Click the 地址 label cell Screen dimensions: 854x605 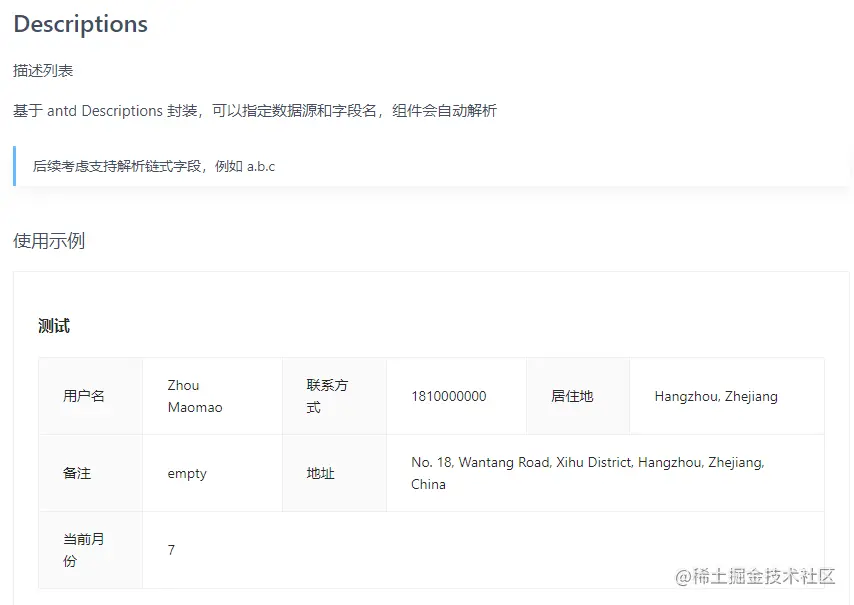coord(334,473)
